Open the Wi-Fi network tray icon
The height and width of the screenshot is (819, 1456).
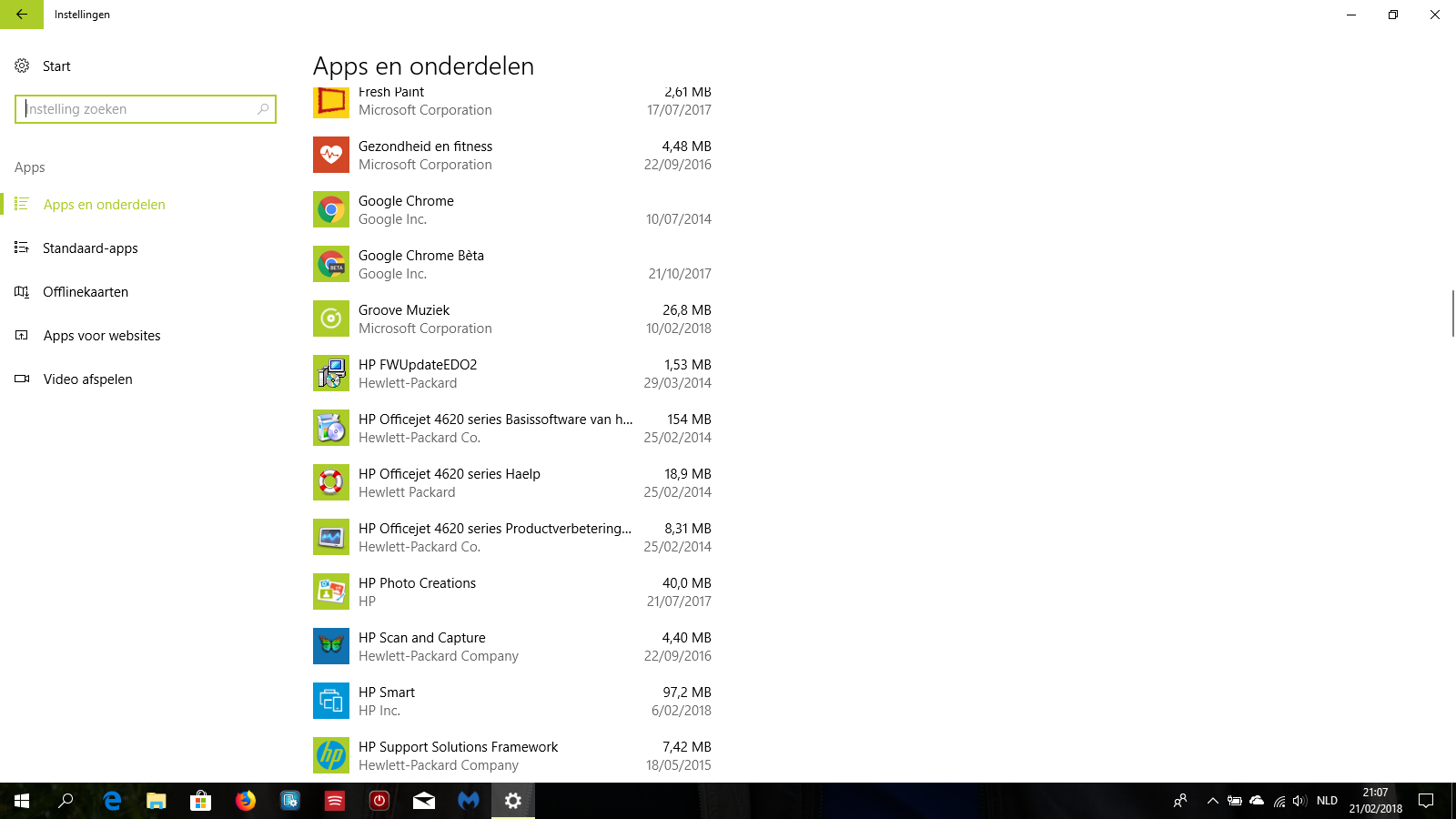tap(1279, 801)
